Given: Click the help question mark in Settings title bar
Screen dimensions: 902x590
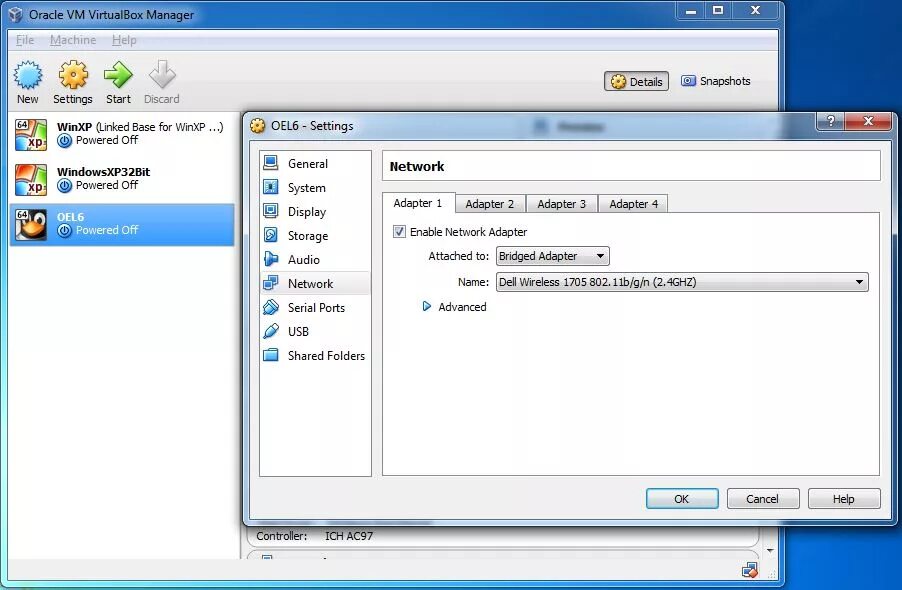Looking at the screenshot, I should click(831, 121).
